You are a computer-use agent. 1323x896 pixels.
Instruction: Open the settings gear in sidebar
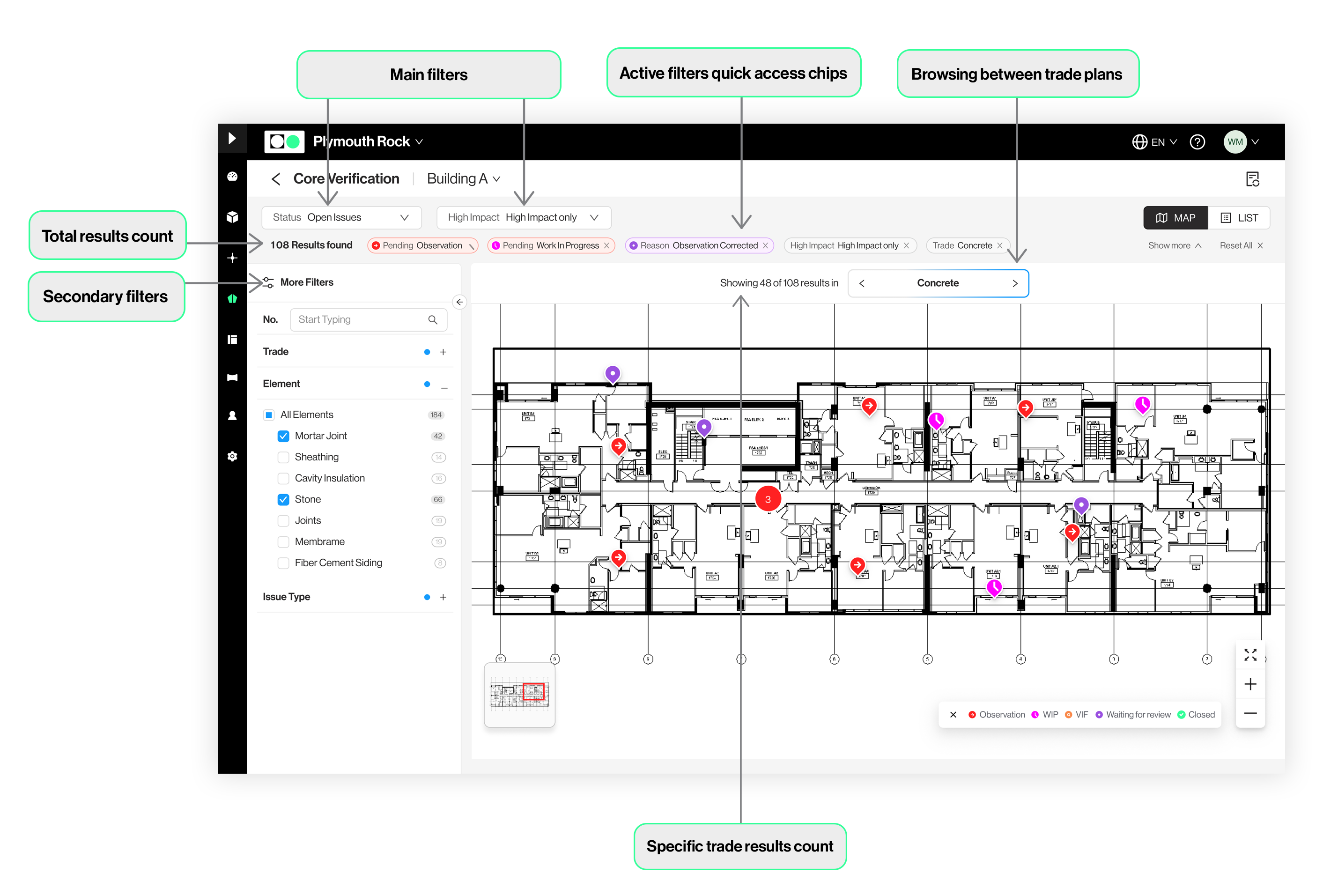pyautogui.click(x=232, y=457)
